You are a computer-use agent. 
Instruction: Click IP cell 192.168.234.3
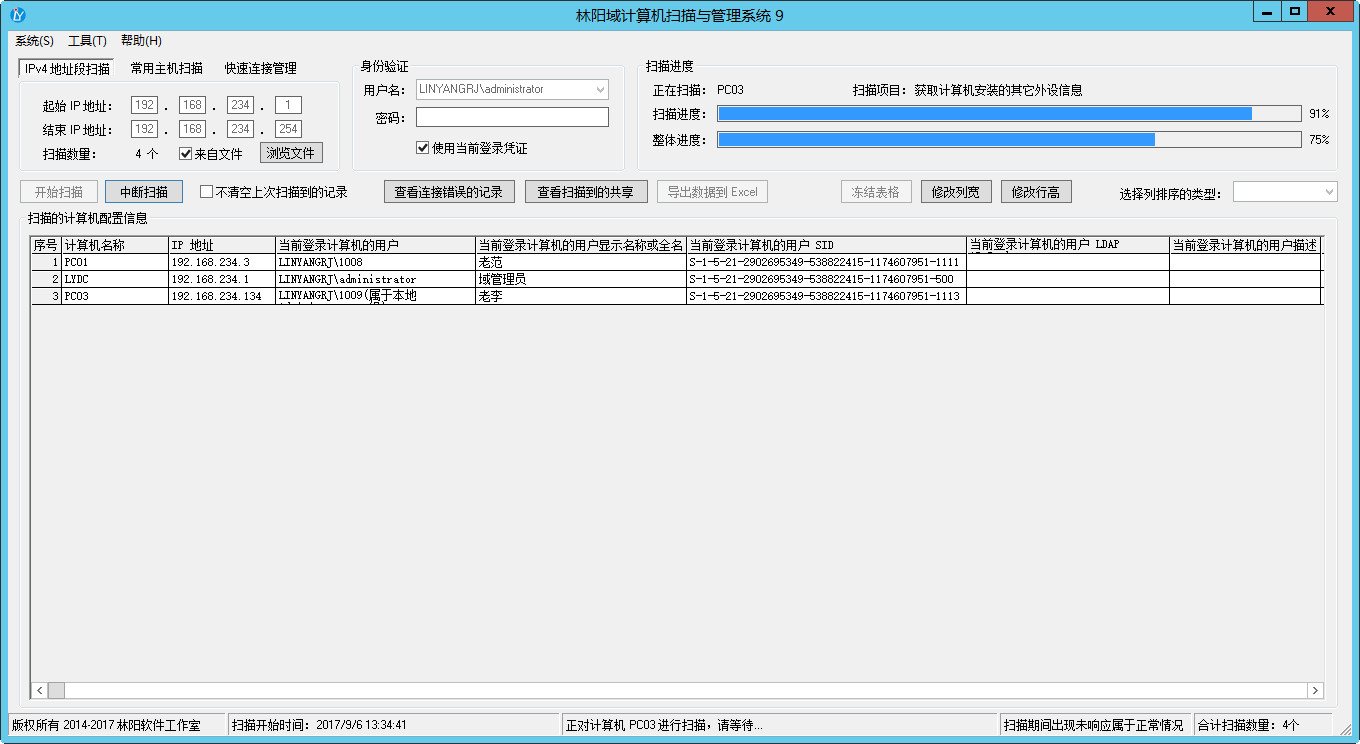[x=222, y=262]
